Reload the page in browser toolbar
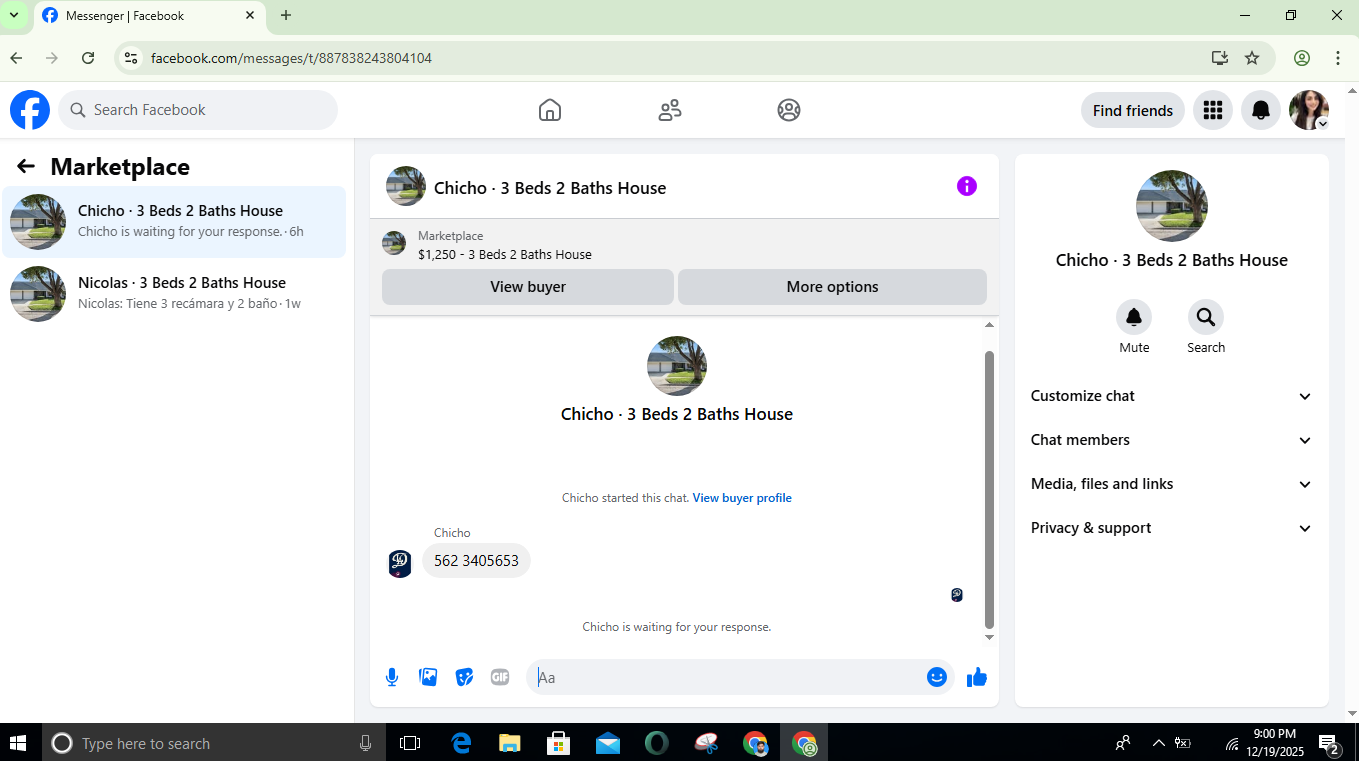The height and width of the screenshot is (761, 1359). (88, 58)
